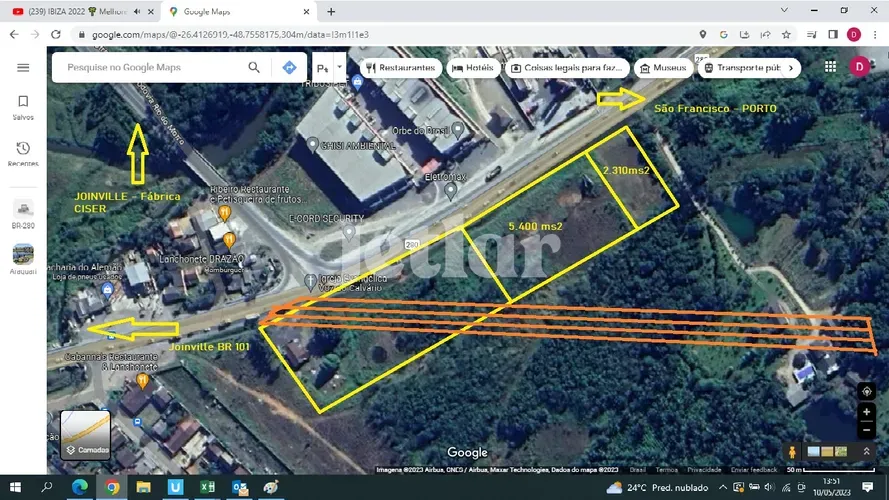
Task: Zoom in on the map
Action: coord(866,412)
